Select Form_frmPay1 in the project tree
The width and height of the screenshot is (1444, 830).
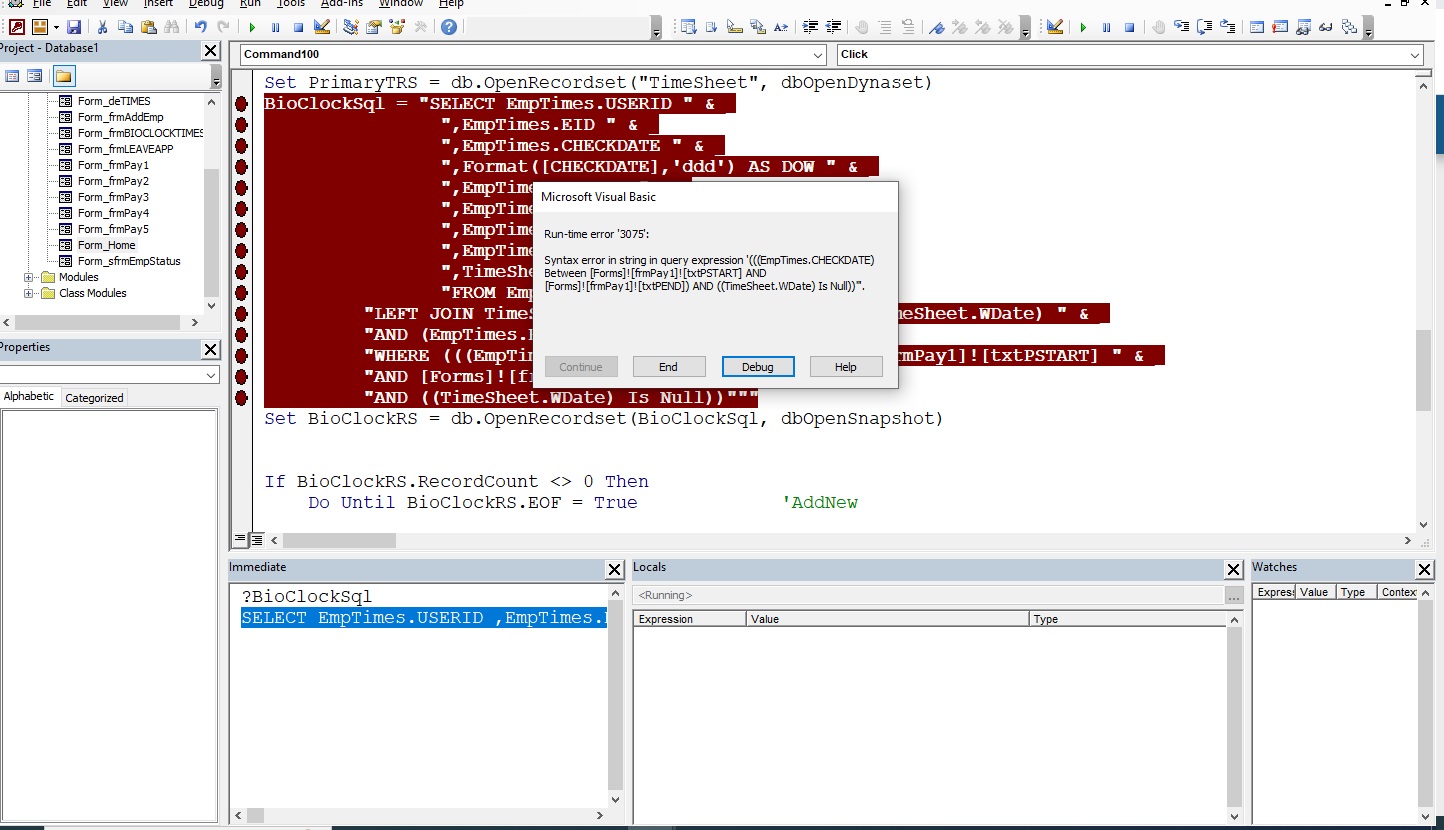113,165
